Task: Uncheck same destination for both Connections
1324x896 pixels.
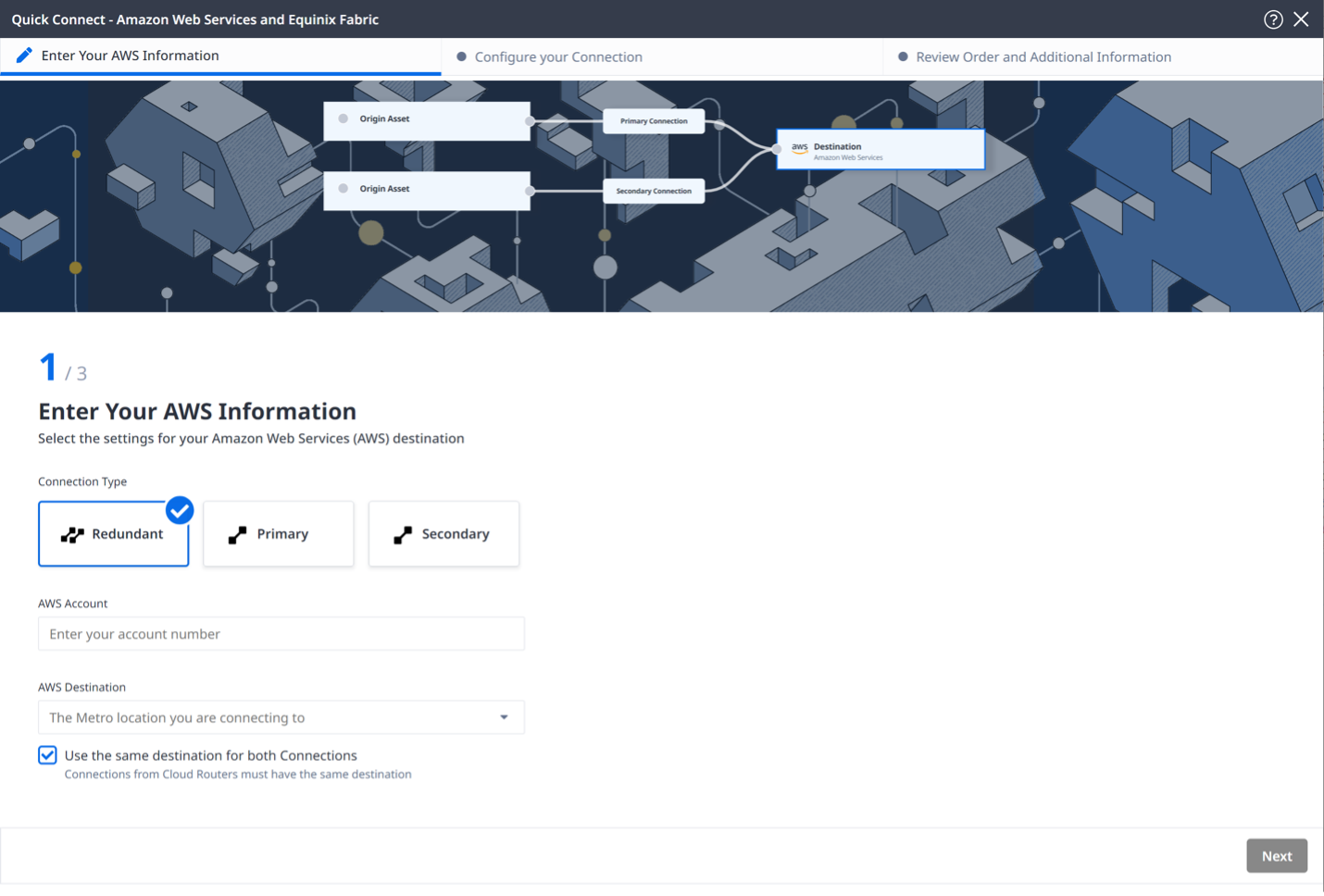Action: pos(47,755)
